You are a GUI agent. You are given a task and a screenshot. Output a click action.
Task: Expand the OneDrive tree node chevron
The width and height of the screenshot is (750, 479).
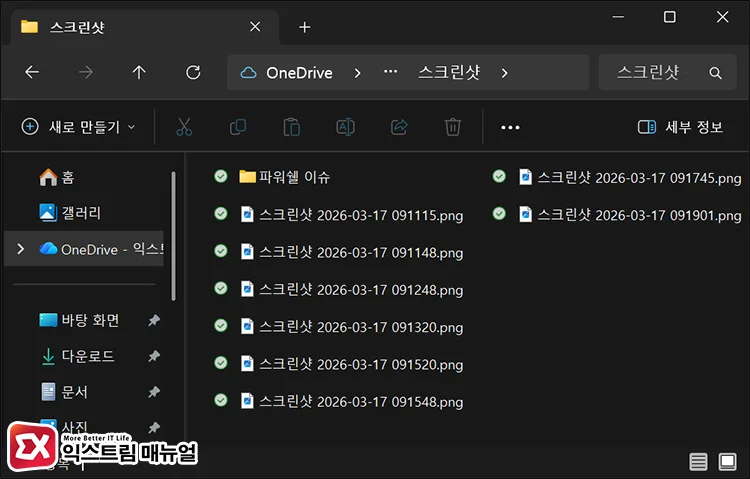point(20,249)
